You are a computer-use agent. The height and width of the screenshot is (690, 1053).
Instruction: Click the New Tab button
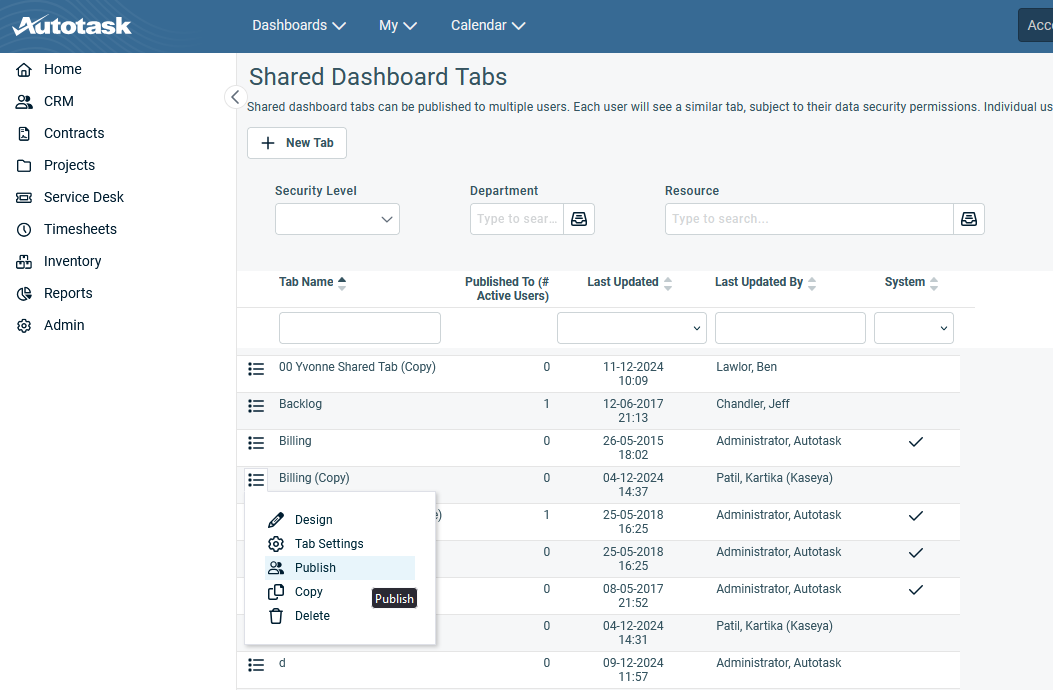[x=297, y=143]
